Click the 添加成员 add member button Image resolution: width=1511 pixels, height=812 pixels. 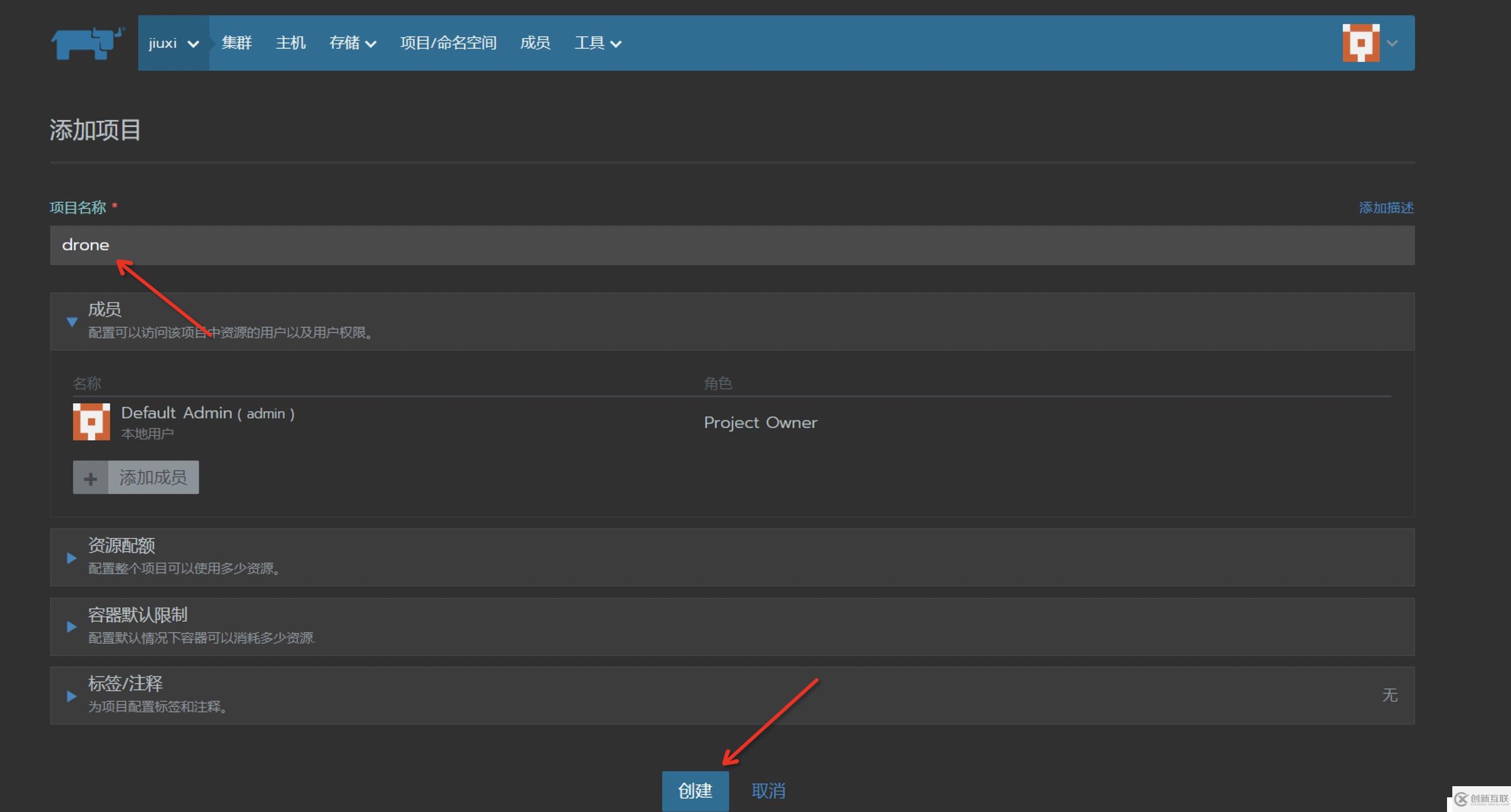[x=136, y=478]
